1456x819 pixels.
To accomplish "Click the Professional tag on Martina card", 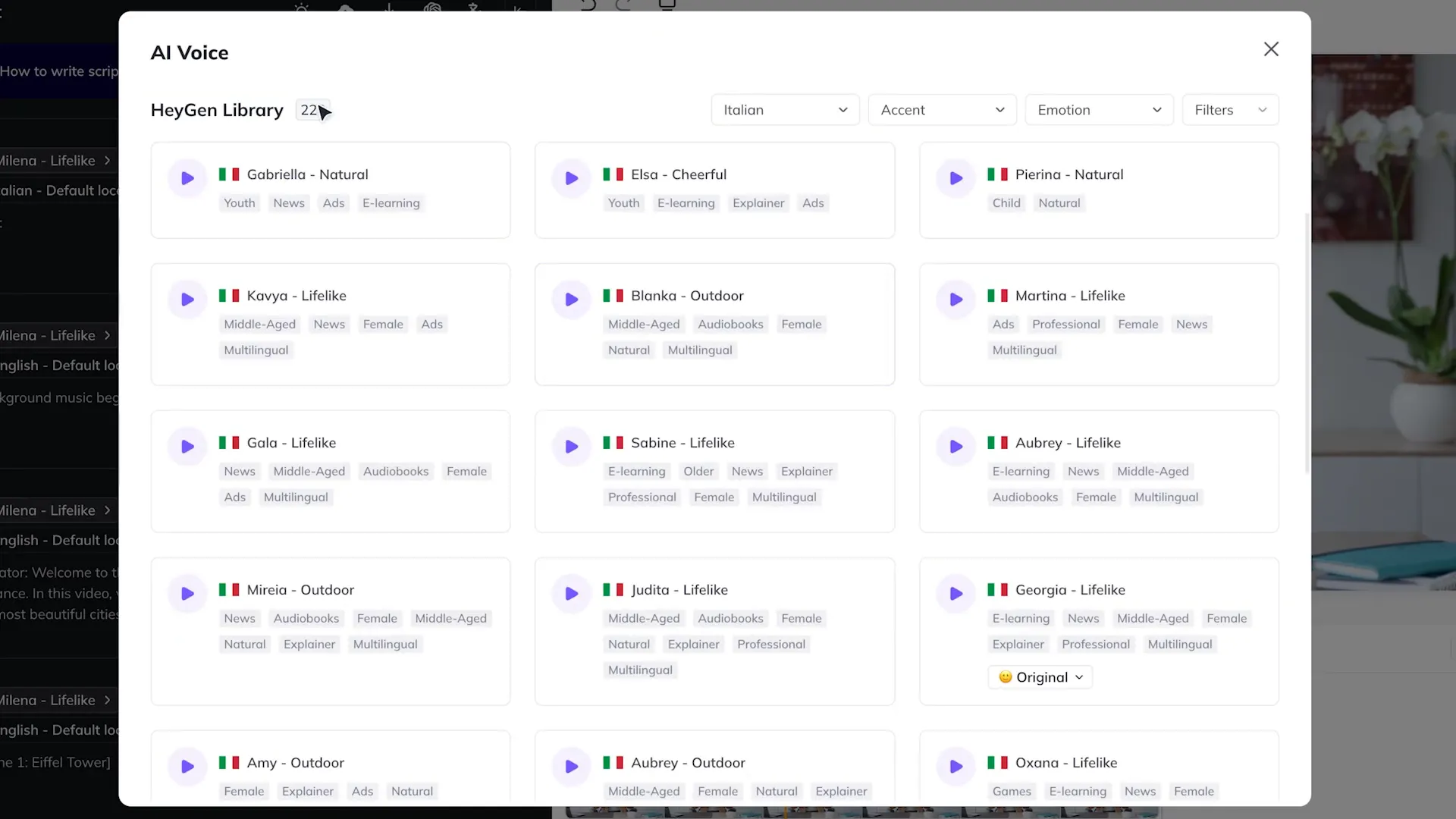I will pos(1065,325).
